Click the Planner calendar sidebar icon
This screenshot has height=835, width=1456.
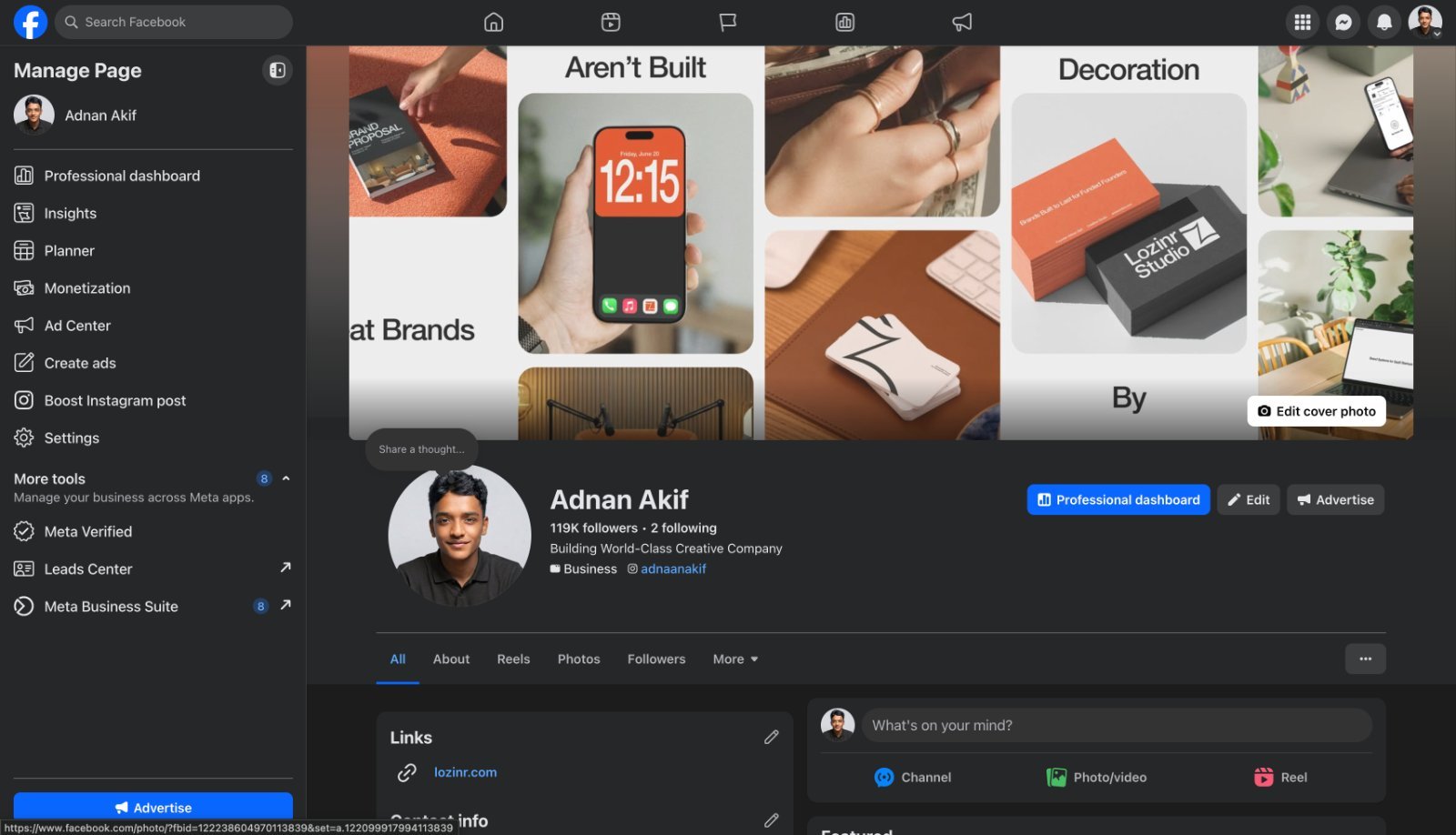coord(24,250)
